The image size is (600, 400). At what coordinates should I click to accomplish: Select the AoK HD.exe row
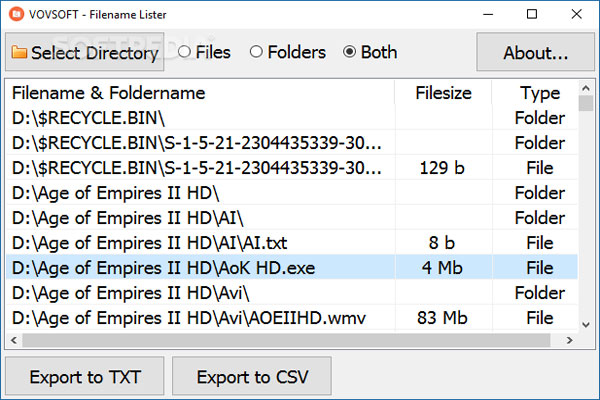point(200,268)
